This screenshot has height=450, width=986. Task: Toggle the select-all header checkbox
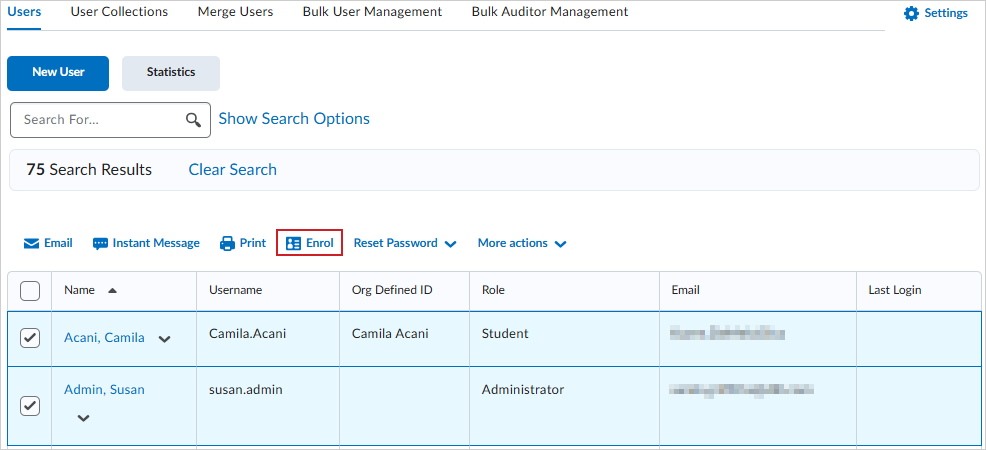[x=30, y=291]
